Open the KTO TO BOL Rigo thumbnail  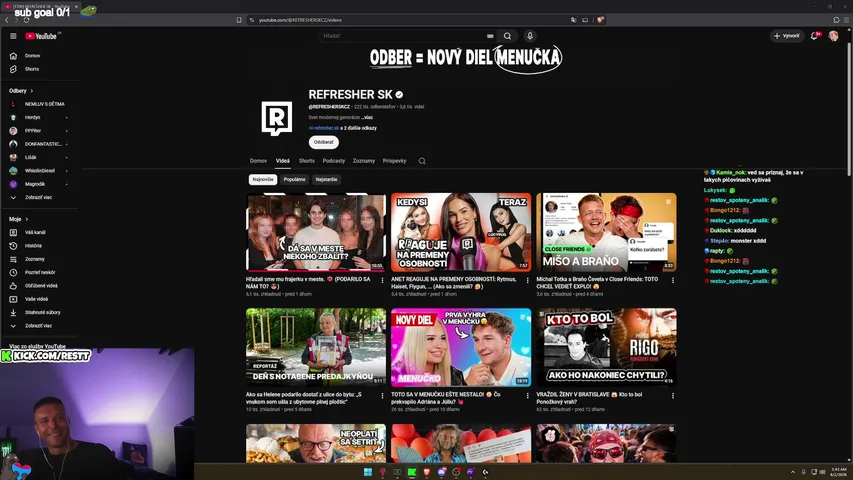[x=606, y=348]
